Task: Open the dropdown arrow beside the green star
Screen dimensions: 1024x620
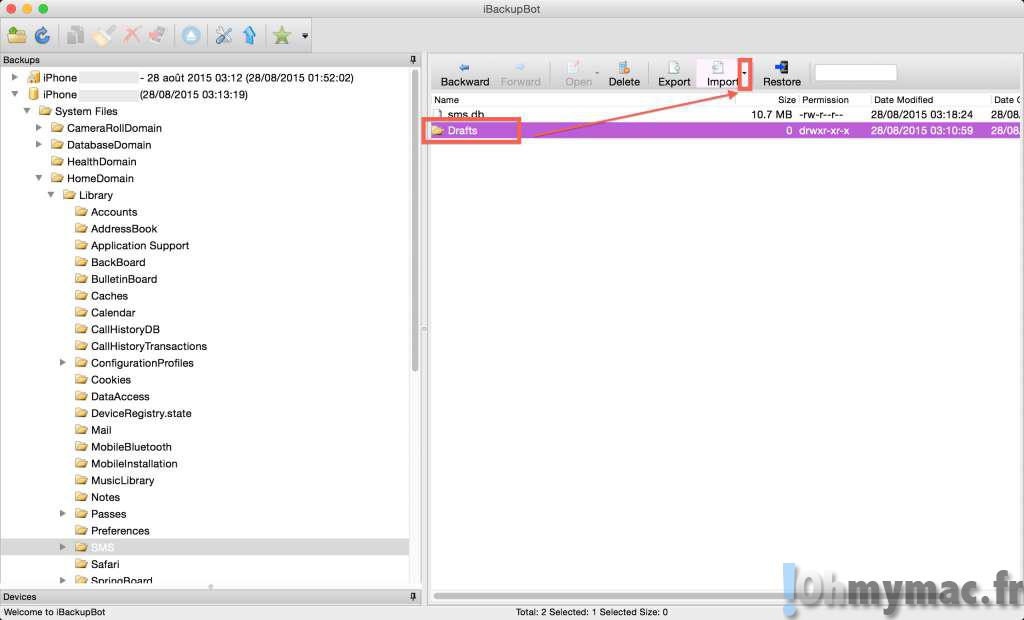Action: (305, 36)
